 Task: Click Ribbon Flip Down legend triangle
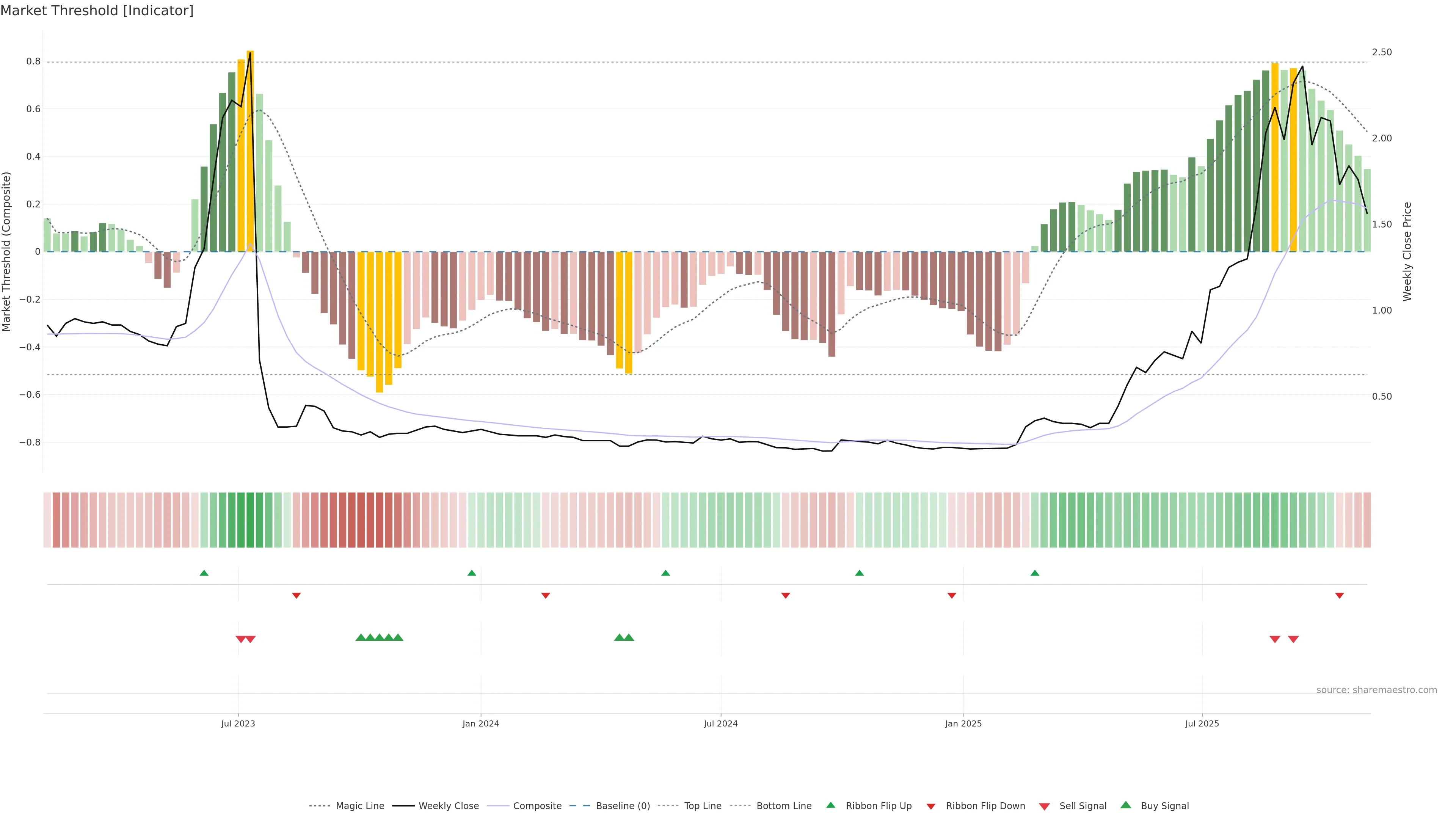point(931,806)
